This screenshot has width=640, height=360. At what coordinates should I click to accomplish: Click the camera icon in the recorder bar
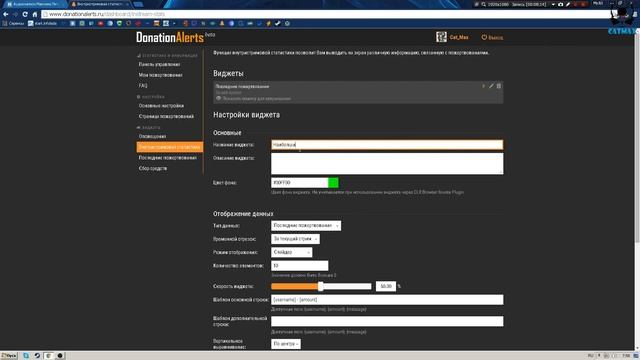(x=560, y=4)
